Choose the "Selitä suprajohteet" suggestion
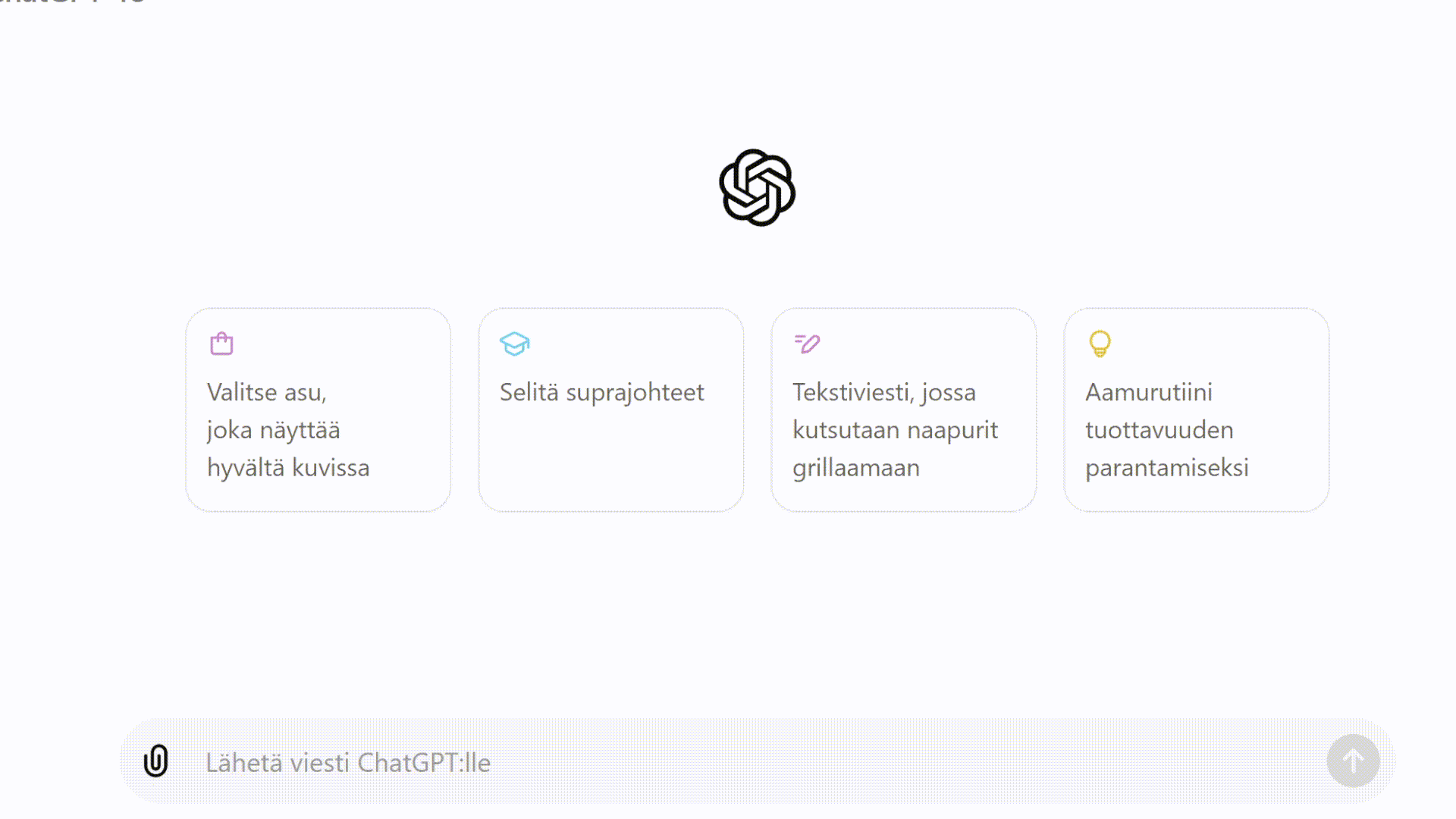This screenshot has width=1456, height=819. 601,392
